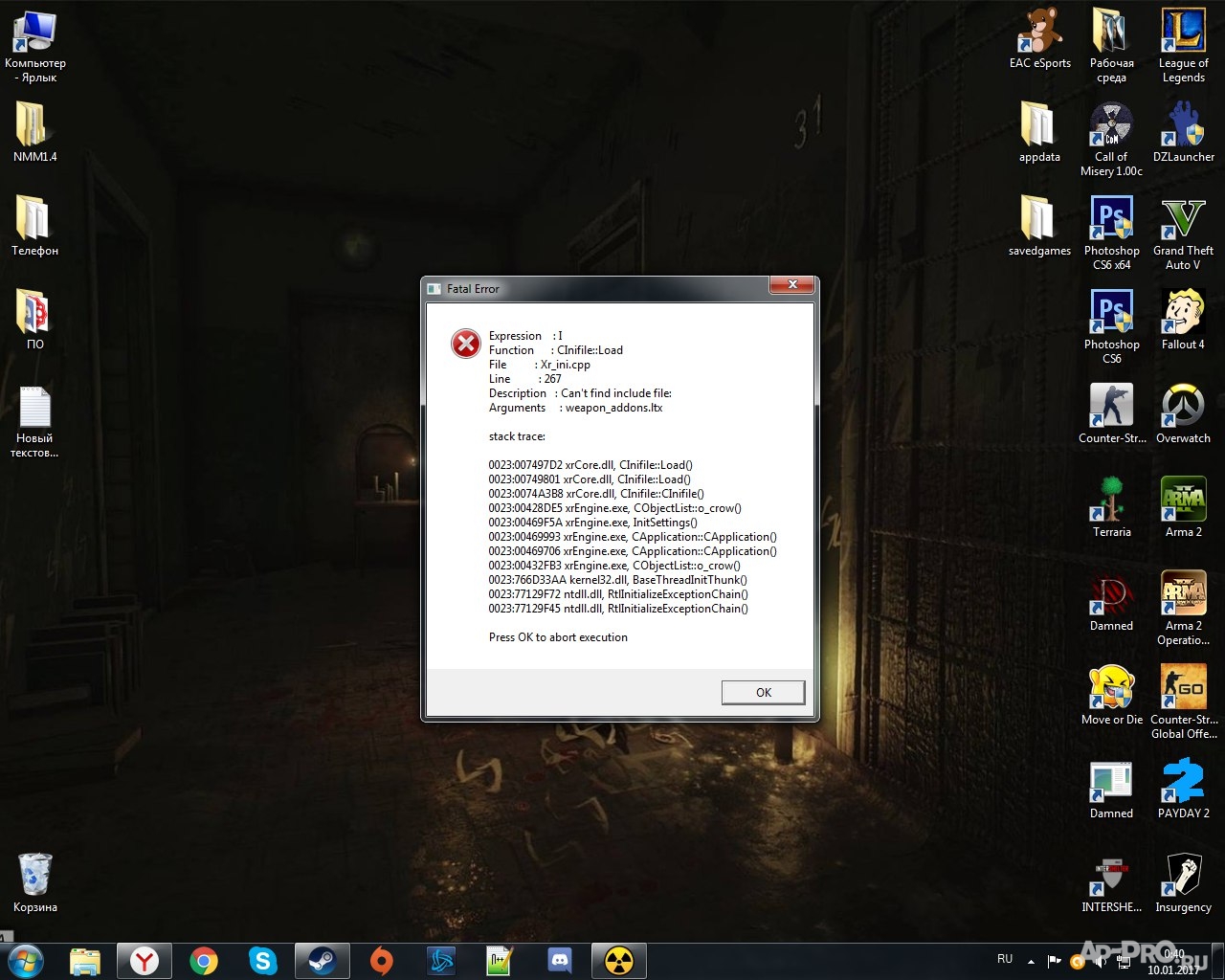The width and height of the screenshot is (1225, 980).
Task: Open the Windows Start menu
Action: tap(26, 960)
